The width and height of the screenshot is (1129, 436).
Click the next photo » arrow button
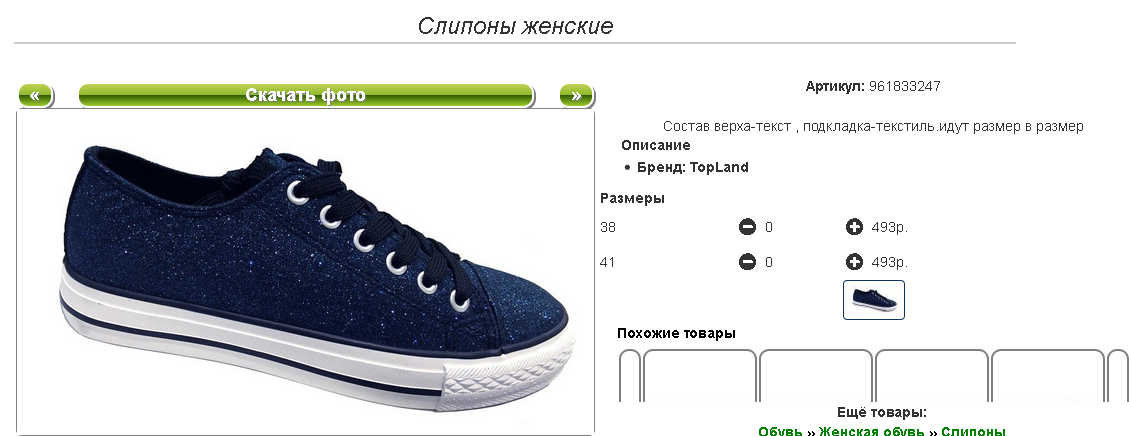[x=576, y=96]
